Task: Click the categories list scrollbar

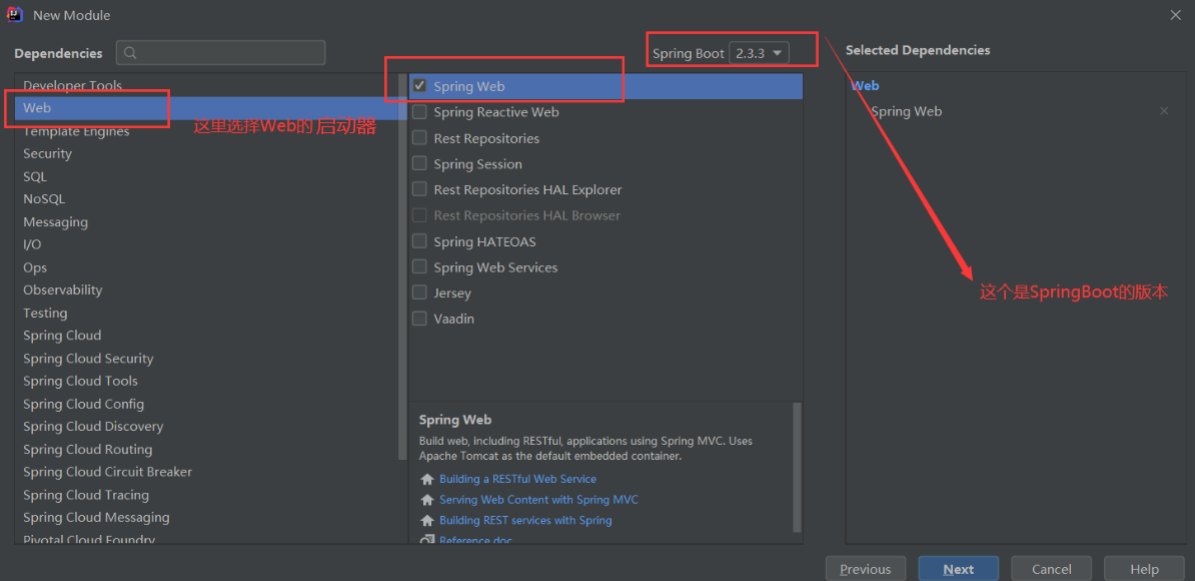Action: 402,267
